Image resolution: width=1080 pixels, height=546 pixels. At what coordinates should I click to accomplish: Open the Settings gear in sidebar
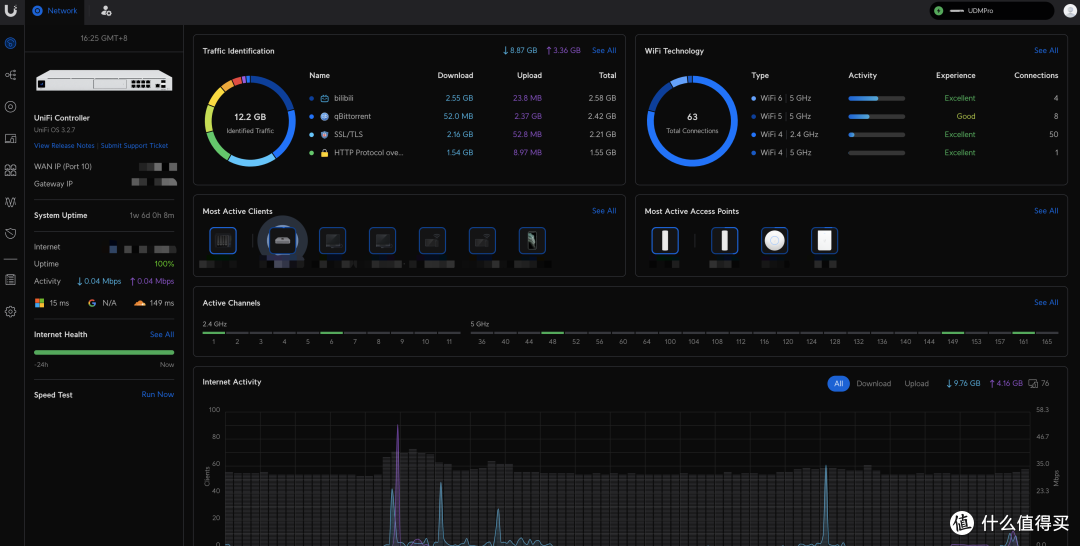click(10, 312)
